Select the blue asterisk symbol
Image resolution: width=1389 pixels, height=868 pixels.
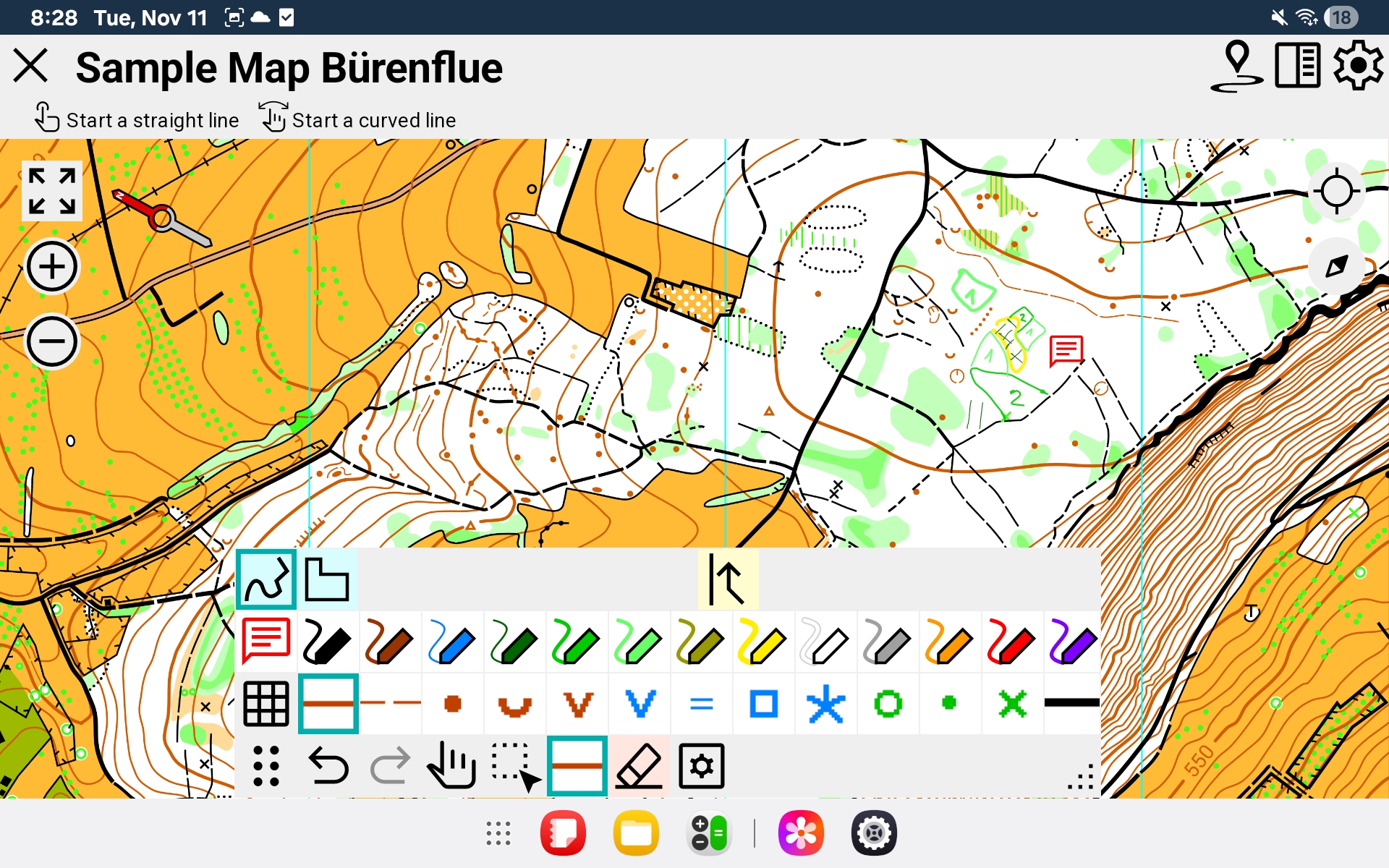[825, 703]
